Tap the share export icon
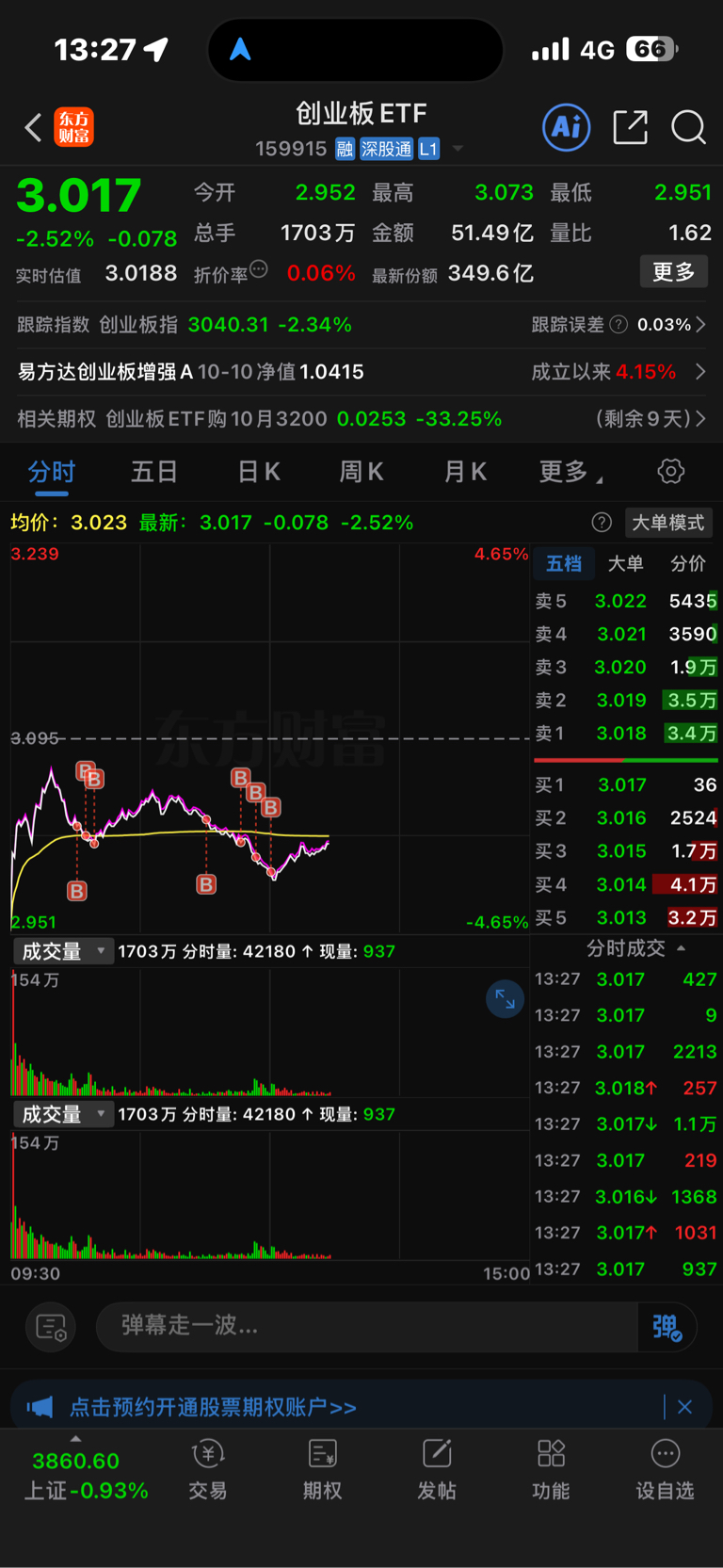Screen dimensions: 723x1568 (x=630, y=126)
